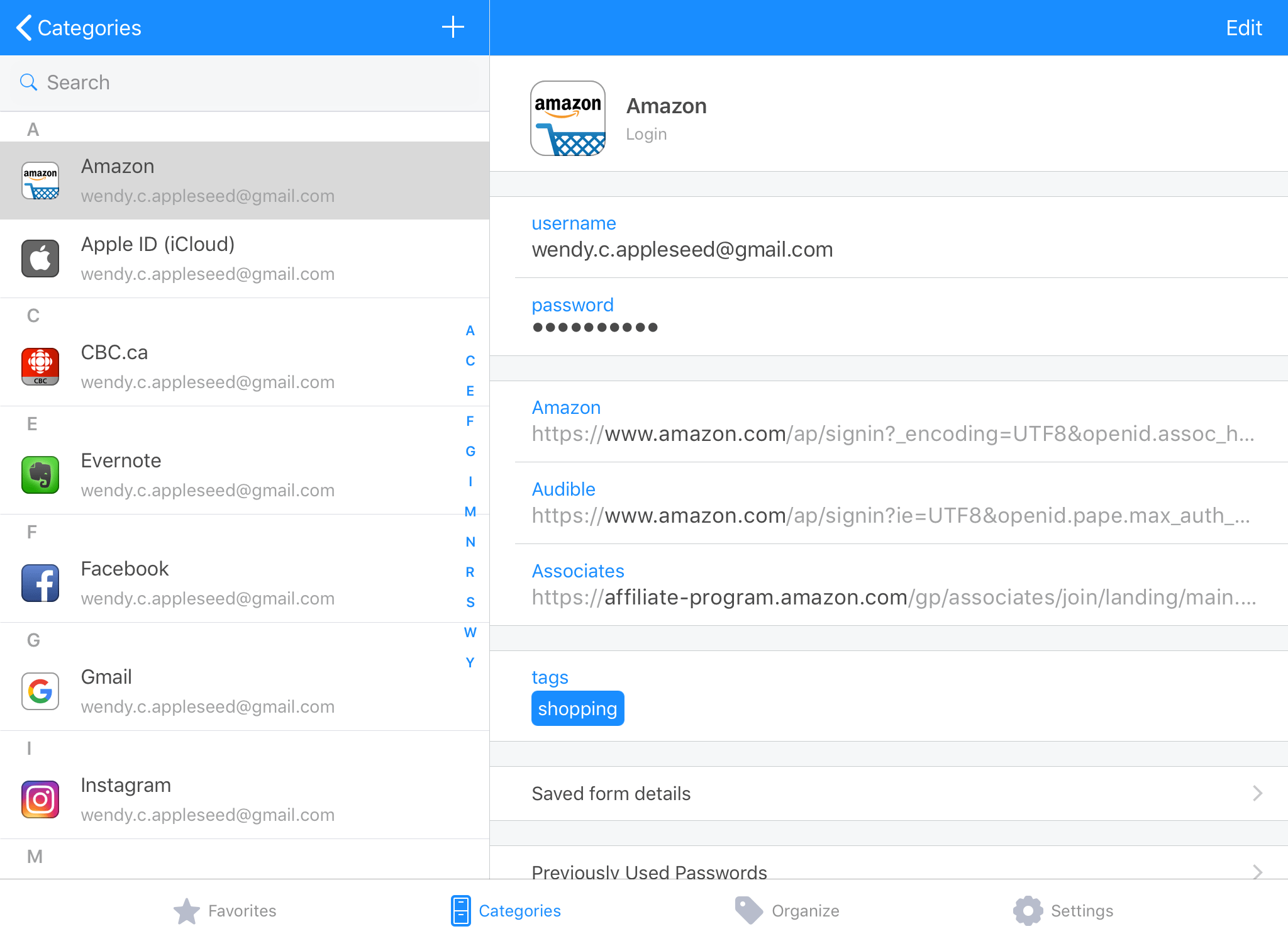Screen dimensions: 1288x941
Task: Jump to index letter G
Action: (470, 452)
